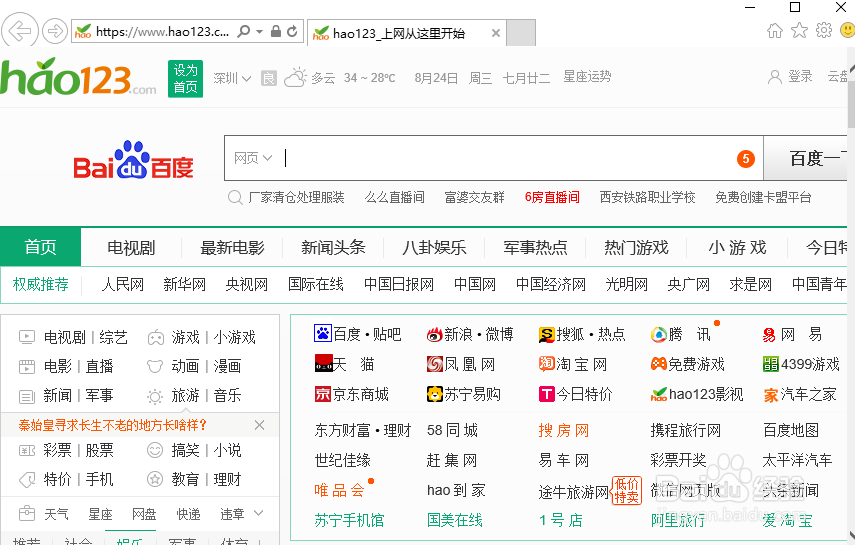Click the price tag icon next to 特价
Screen dimensions: 855x545
tap(27, 480)
